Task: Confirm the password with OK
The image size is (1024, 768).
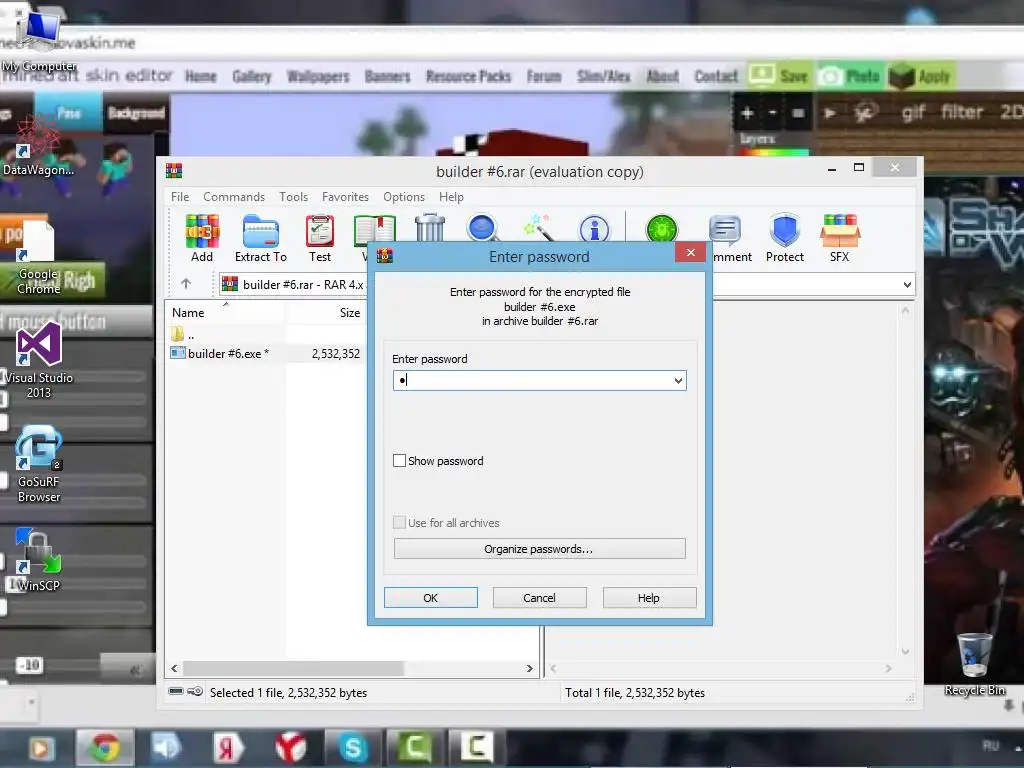Action: coord(430,598)
